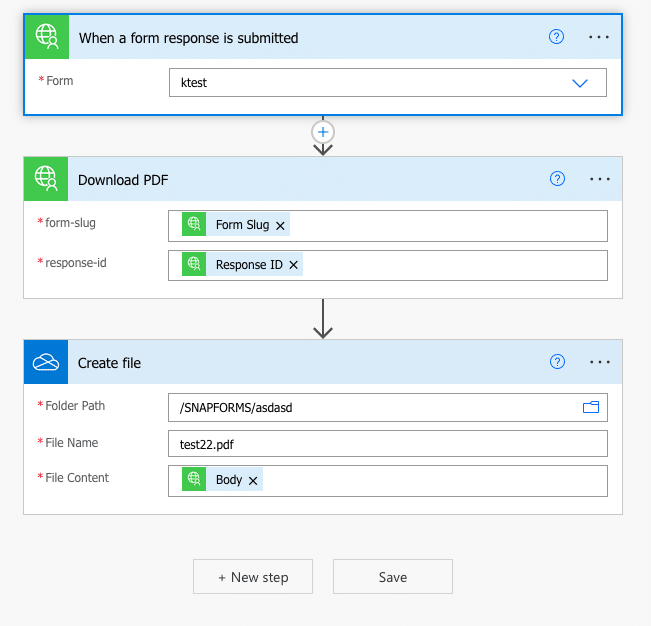The width and height of the screenshot is (651, 626).
Task: Insert a step using the plus connector
Action: tap(322, 132)
